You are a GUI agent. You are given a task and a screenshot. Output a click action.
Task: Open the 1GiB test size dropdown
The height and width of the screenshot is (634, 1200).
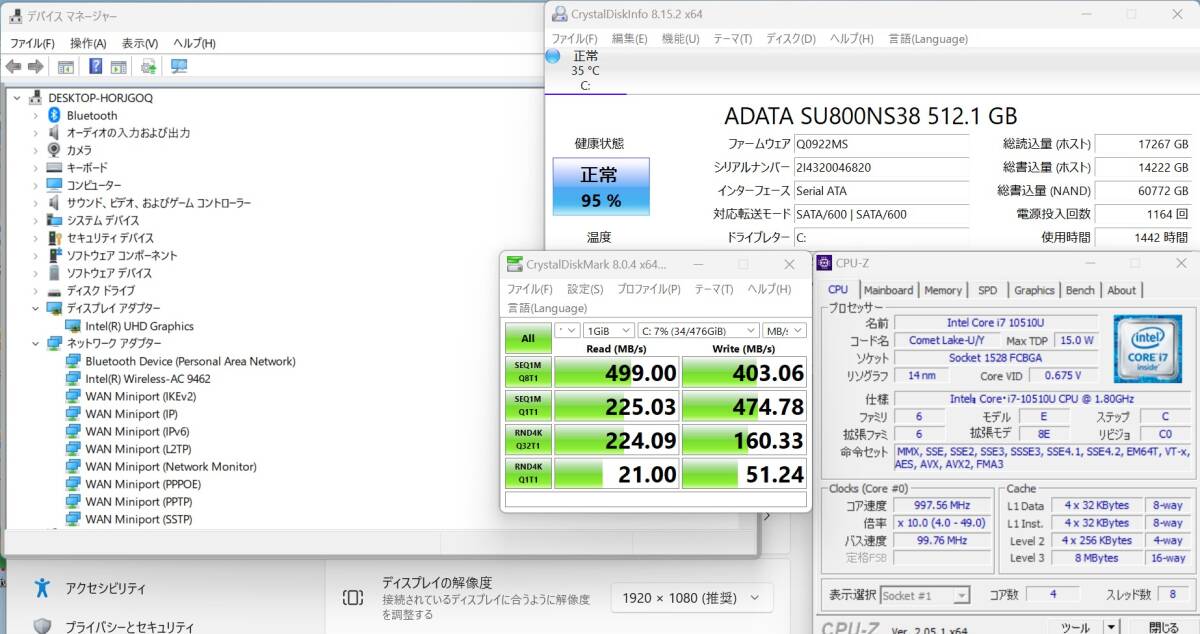(609, 330)
